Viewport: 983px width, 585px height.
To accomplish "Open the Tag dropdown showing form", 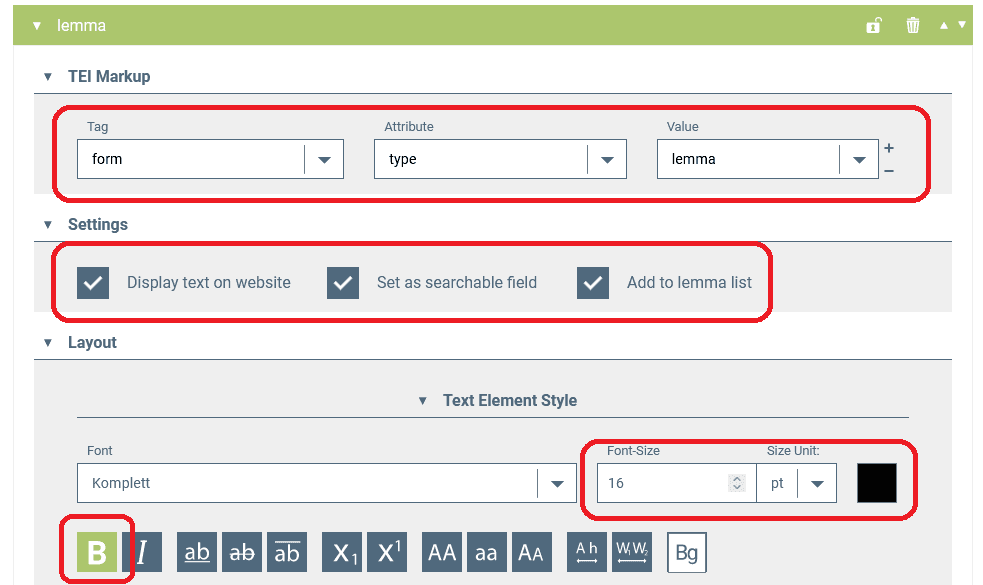I will coord(323,159).
